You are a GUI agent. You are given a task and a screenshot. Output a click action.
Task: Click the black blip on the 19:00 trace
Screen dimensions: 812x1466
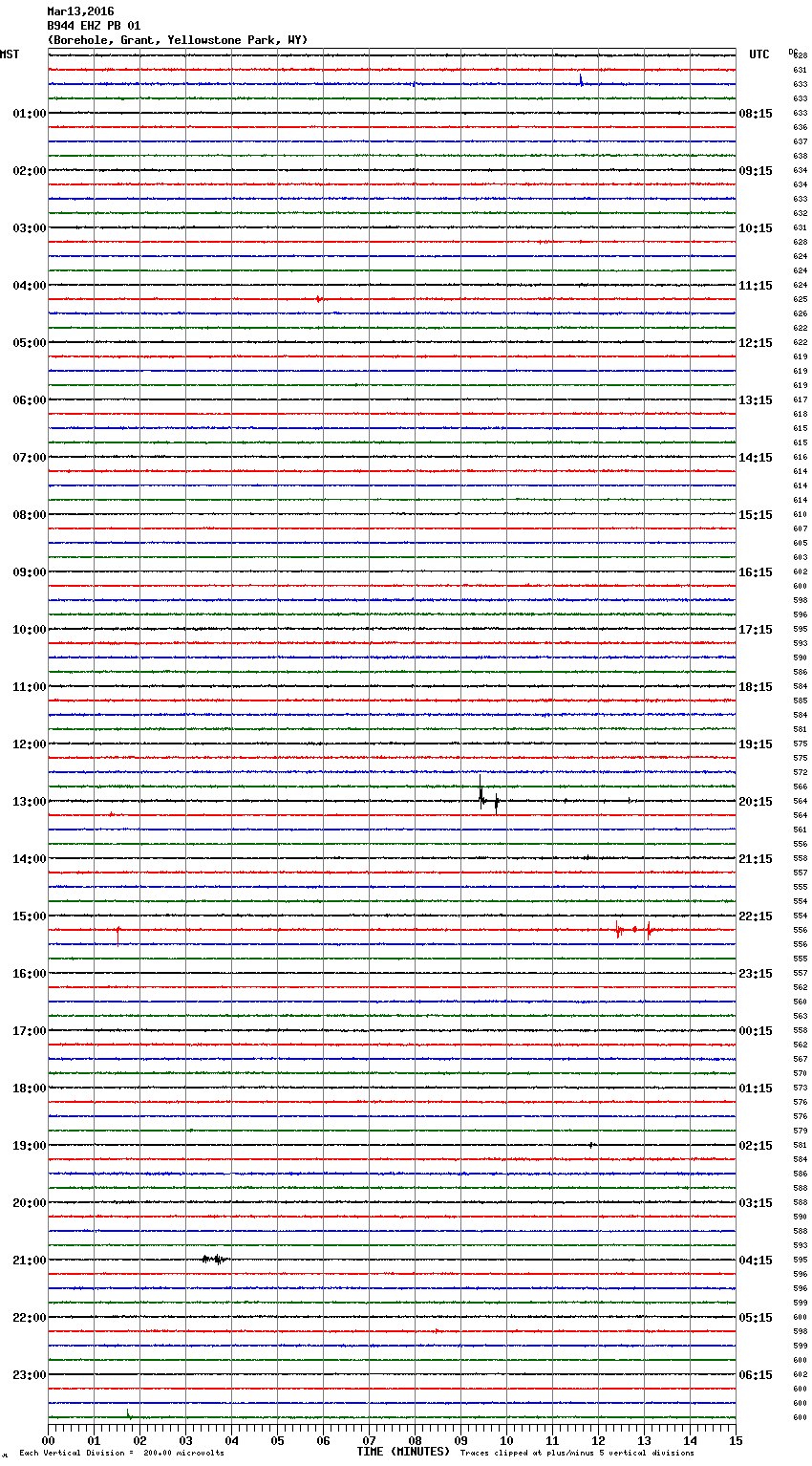point(591,1144)
